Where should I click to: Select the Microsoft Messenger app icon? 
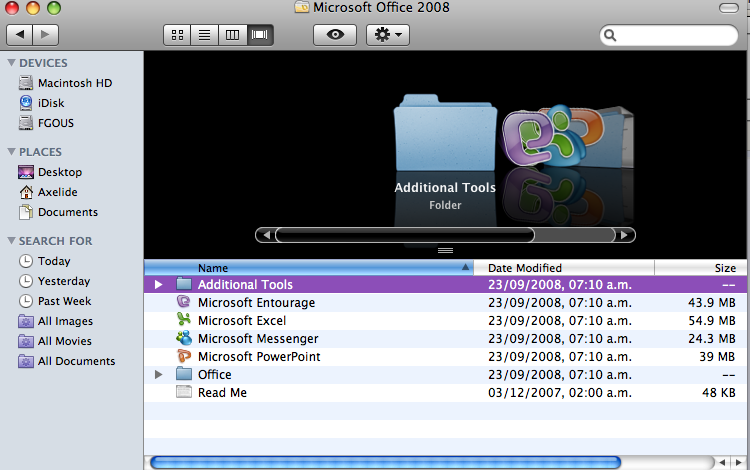tap(184, 338)
